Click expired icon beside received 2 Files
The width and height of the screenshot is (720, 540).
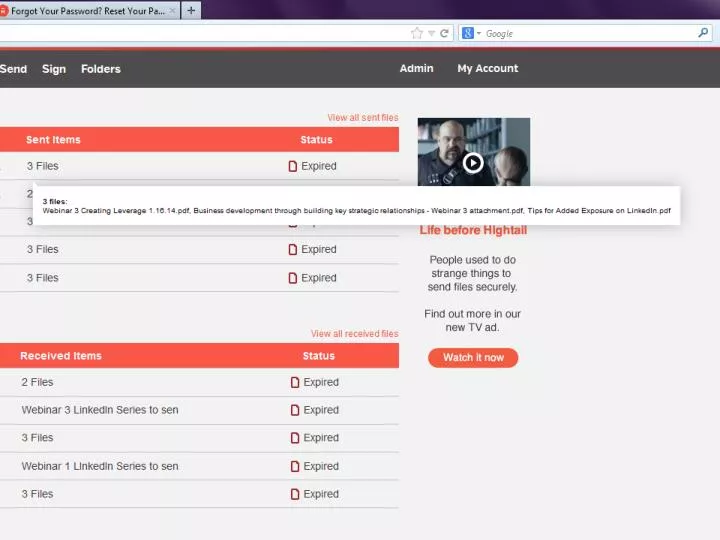click(295, 382)
